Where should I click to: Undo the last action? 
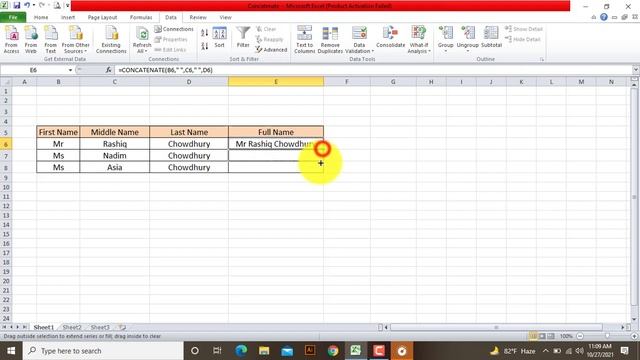pos(27,5)
